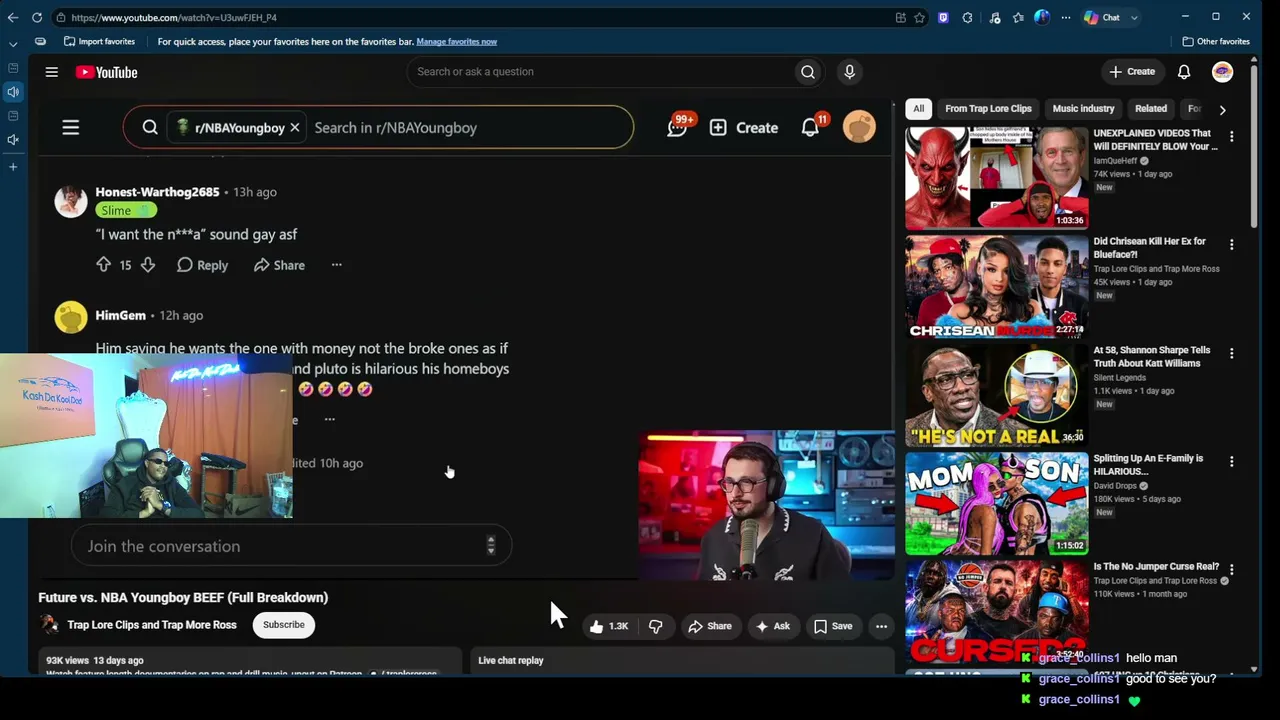Click the browser back arrow
This screenshot has height=720, width=1280.
pos(13,17)
